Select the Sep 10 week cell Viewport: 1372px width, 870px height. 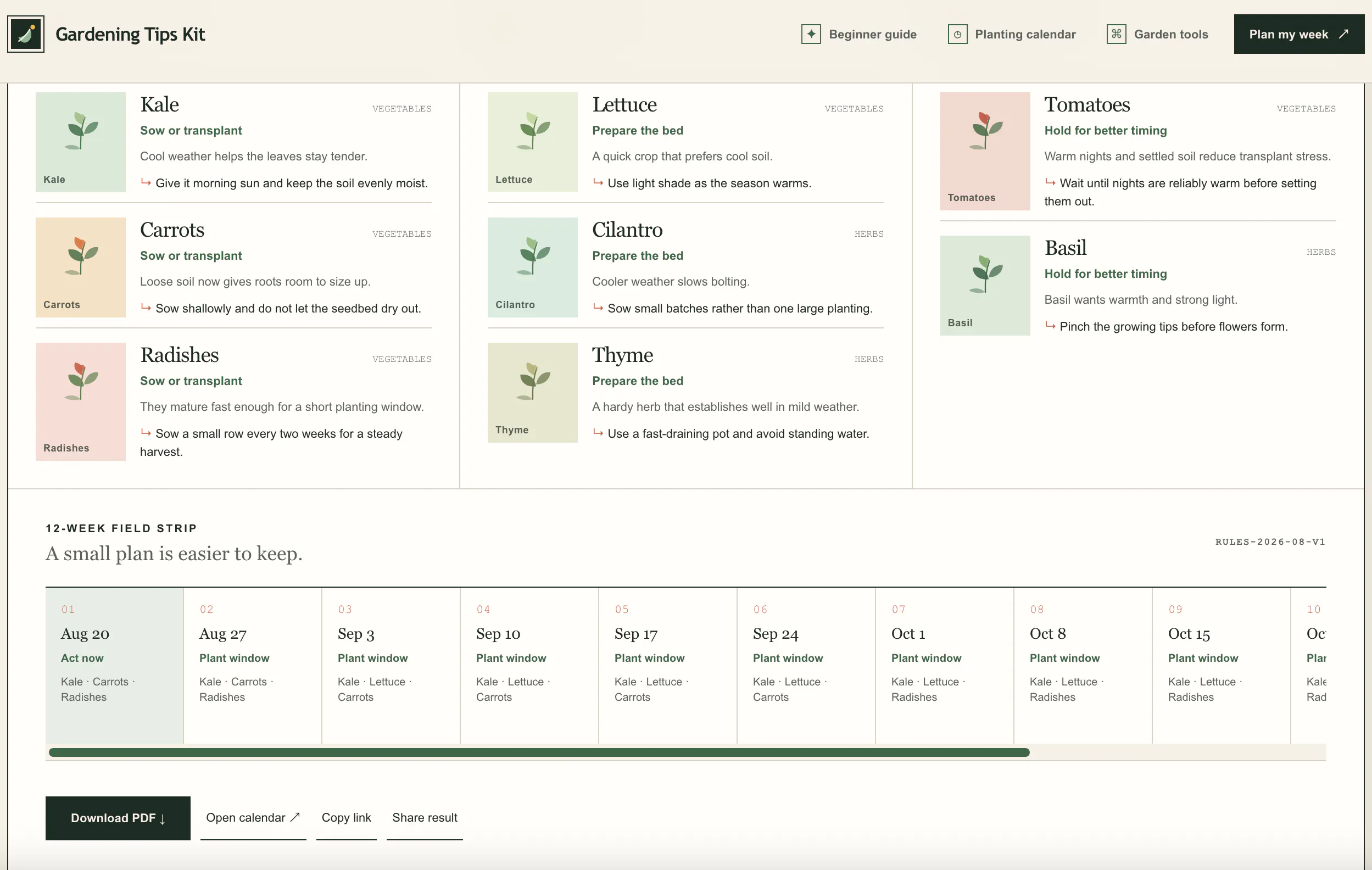pos(530,666)
